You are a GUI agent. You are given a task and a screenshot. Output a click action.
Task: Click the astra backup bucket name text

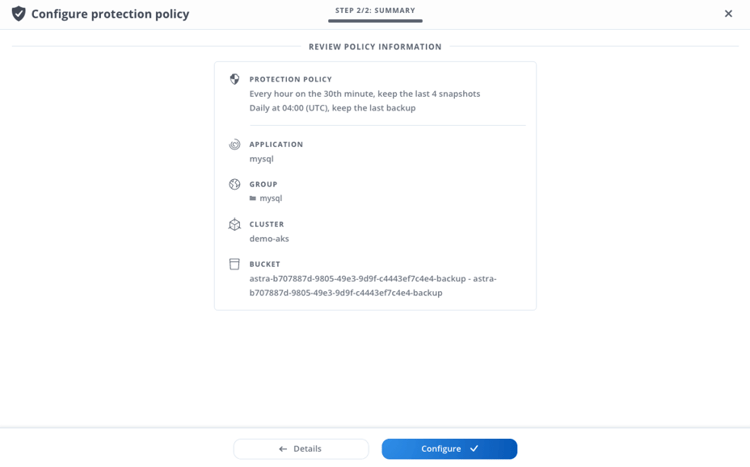(x=372, y=285)
